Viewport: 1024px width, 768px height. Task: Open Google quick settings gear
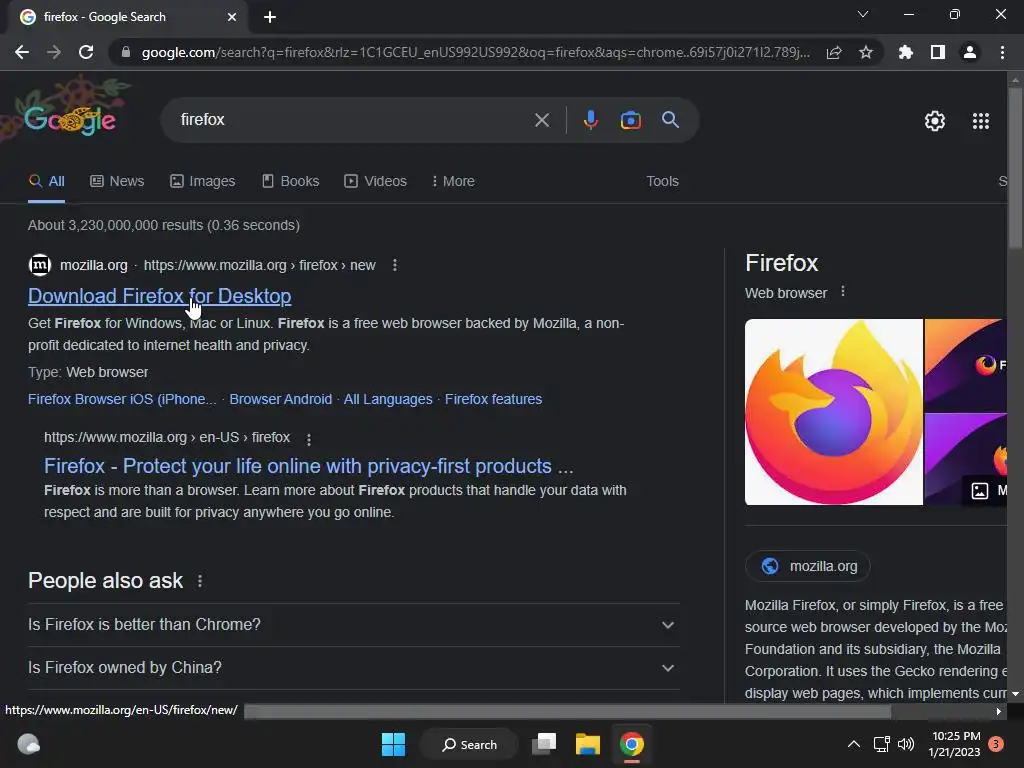pyautogui.click(x=935, y=121)
